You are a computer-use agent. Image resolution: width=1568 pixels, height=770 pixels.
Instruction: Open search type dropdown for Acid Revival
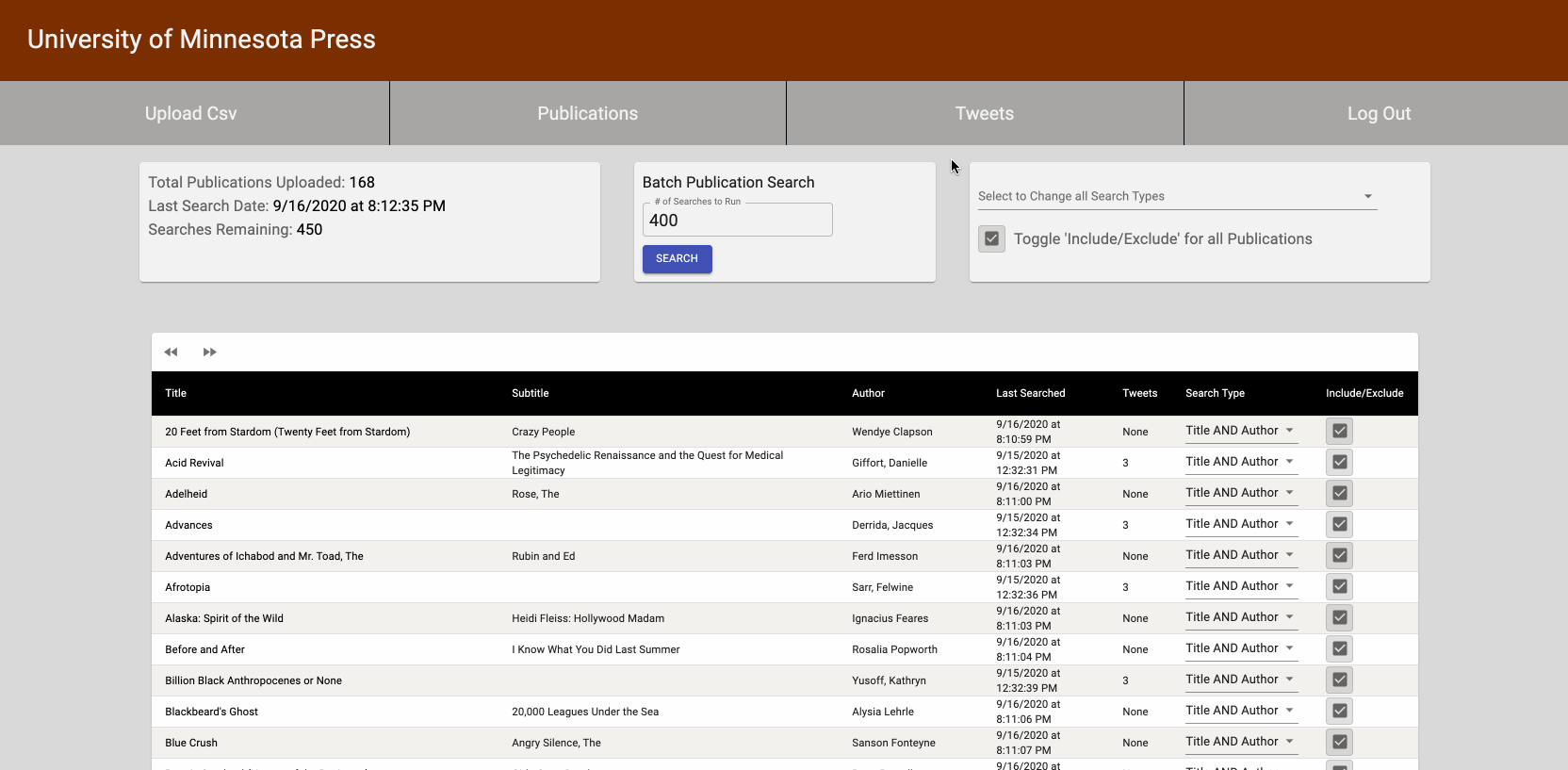1241,462
